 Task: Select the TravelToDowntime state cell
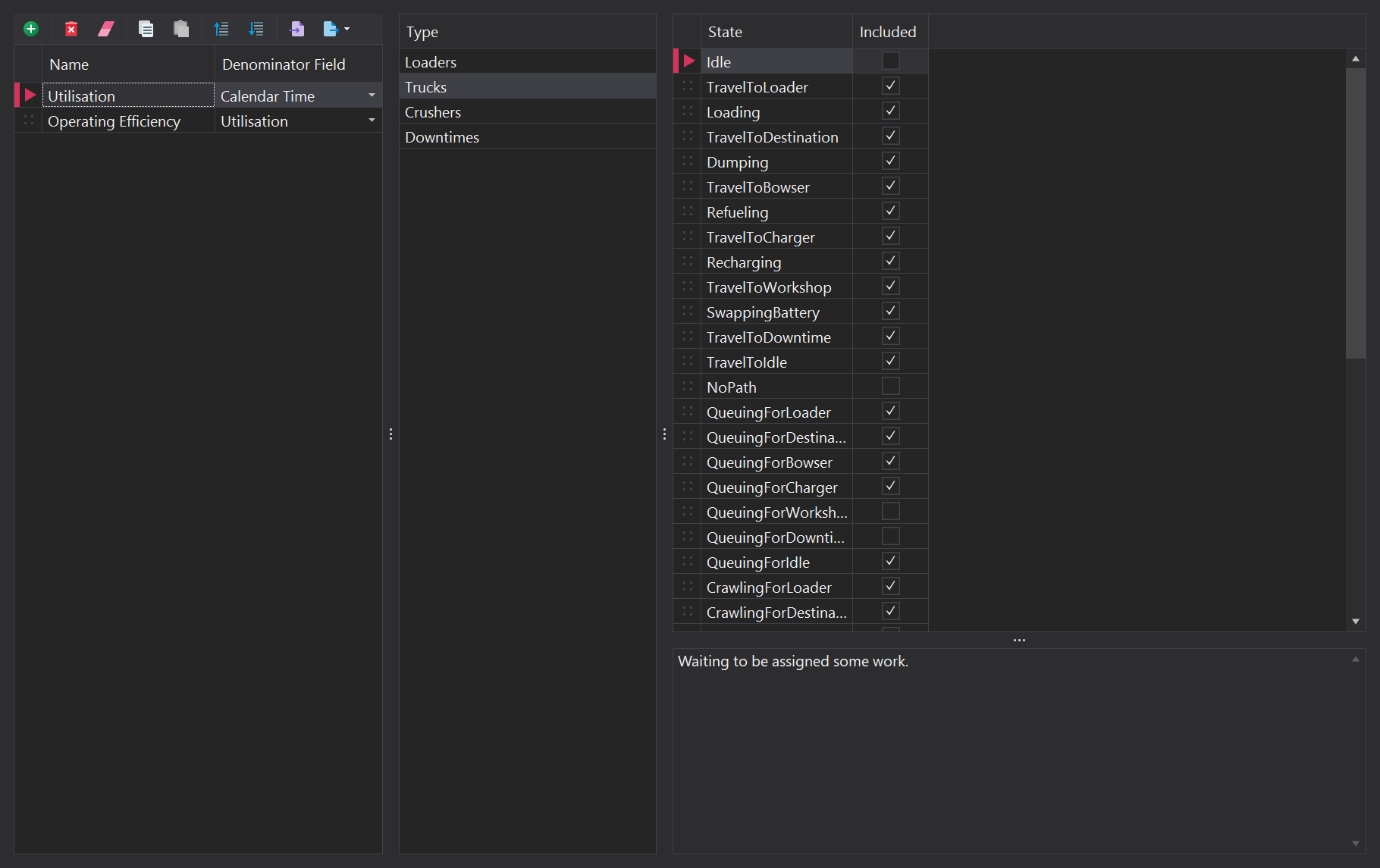coord(776,337)
